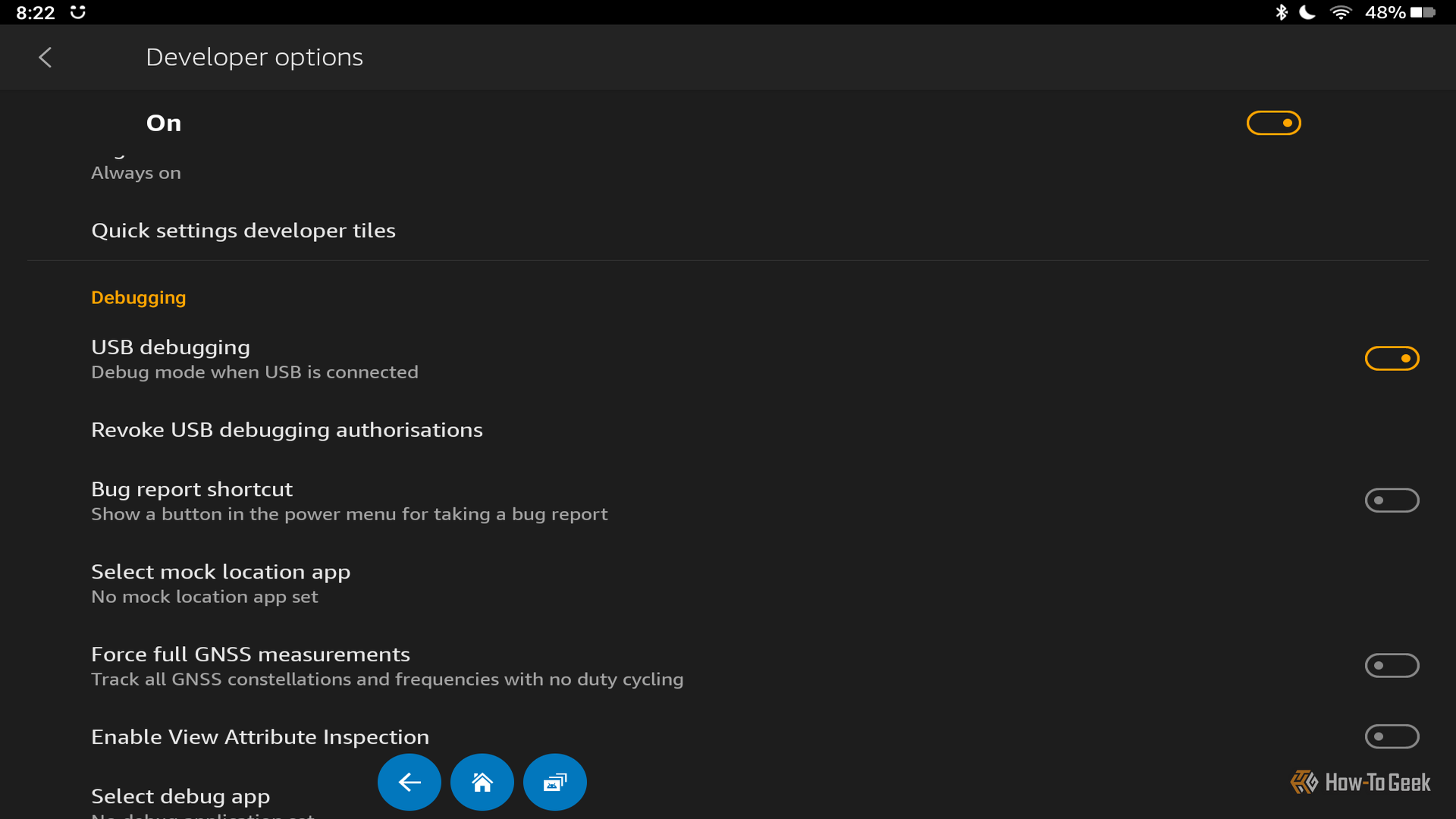
Task: Open recent apps with blue floating button
Action: [555, 782]
